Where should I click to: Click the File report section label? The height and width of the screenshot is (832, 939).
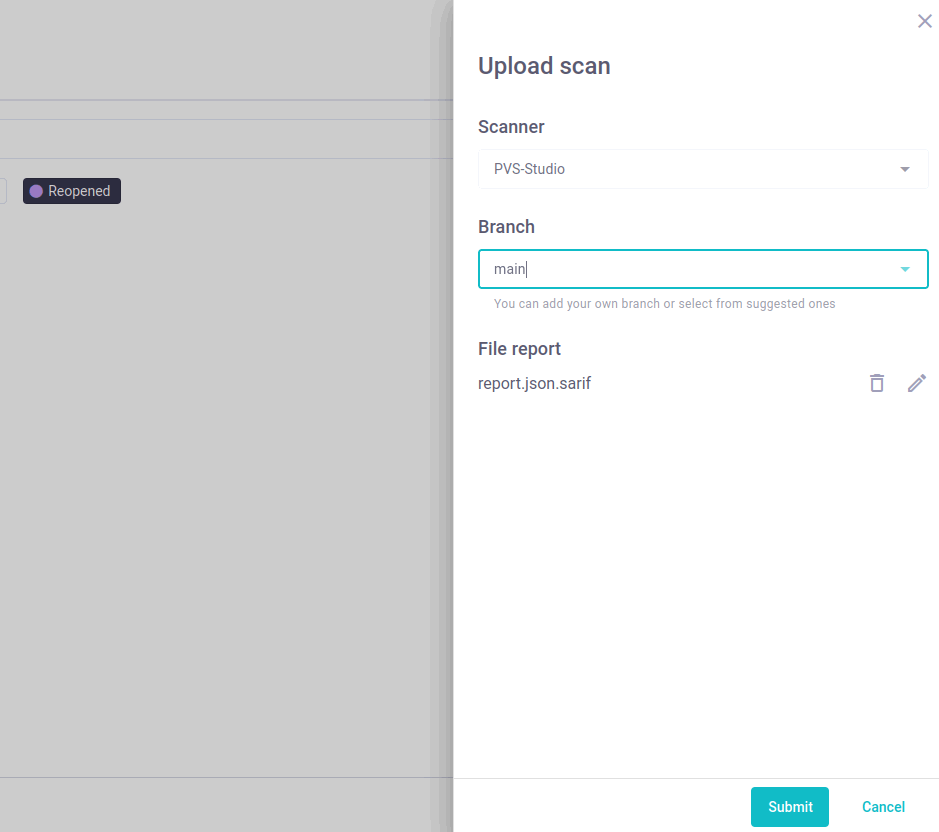[519, 349]
